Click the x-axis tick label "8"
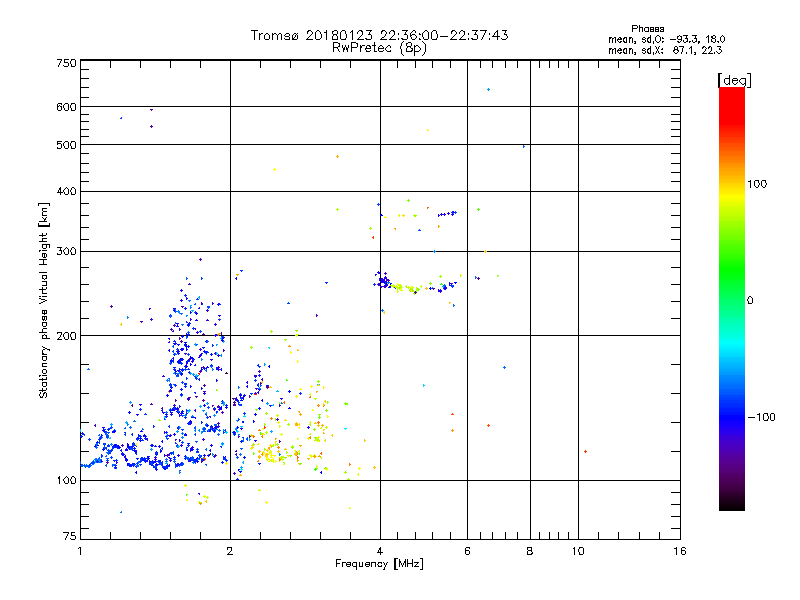 point(530,551)
